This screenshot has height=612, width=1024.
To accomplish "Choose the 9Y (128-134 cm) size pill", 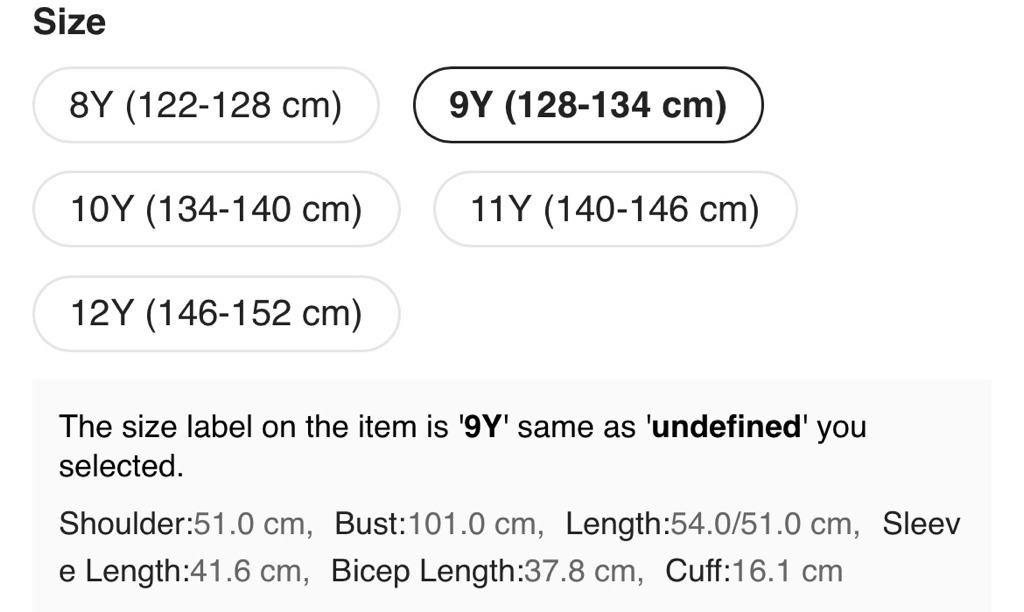I will 588,105.
